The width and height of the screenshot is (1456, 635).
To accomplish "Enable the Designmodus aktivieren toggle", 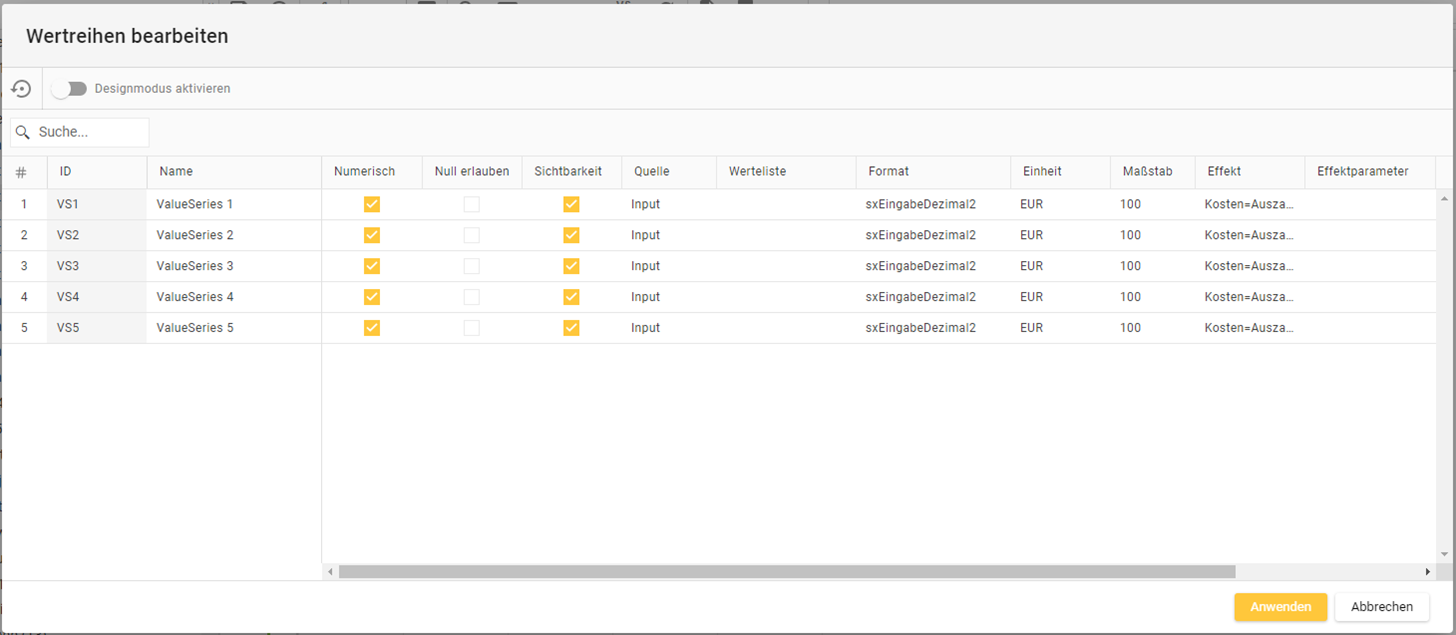I will coord(70,89).
